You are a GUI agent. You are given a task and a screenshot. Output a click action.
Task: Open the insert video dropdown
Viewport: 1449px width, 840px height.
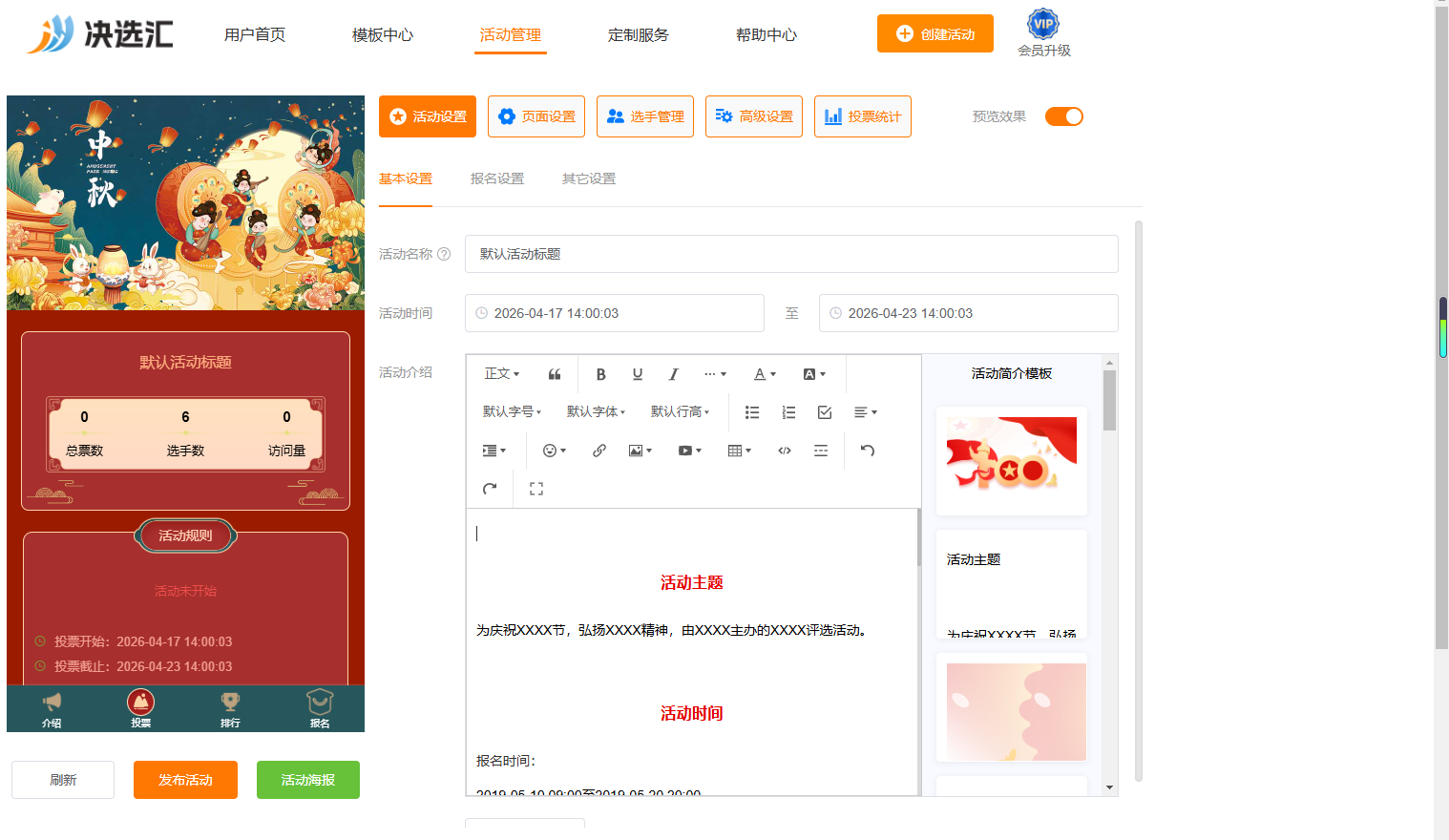690,451
